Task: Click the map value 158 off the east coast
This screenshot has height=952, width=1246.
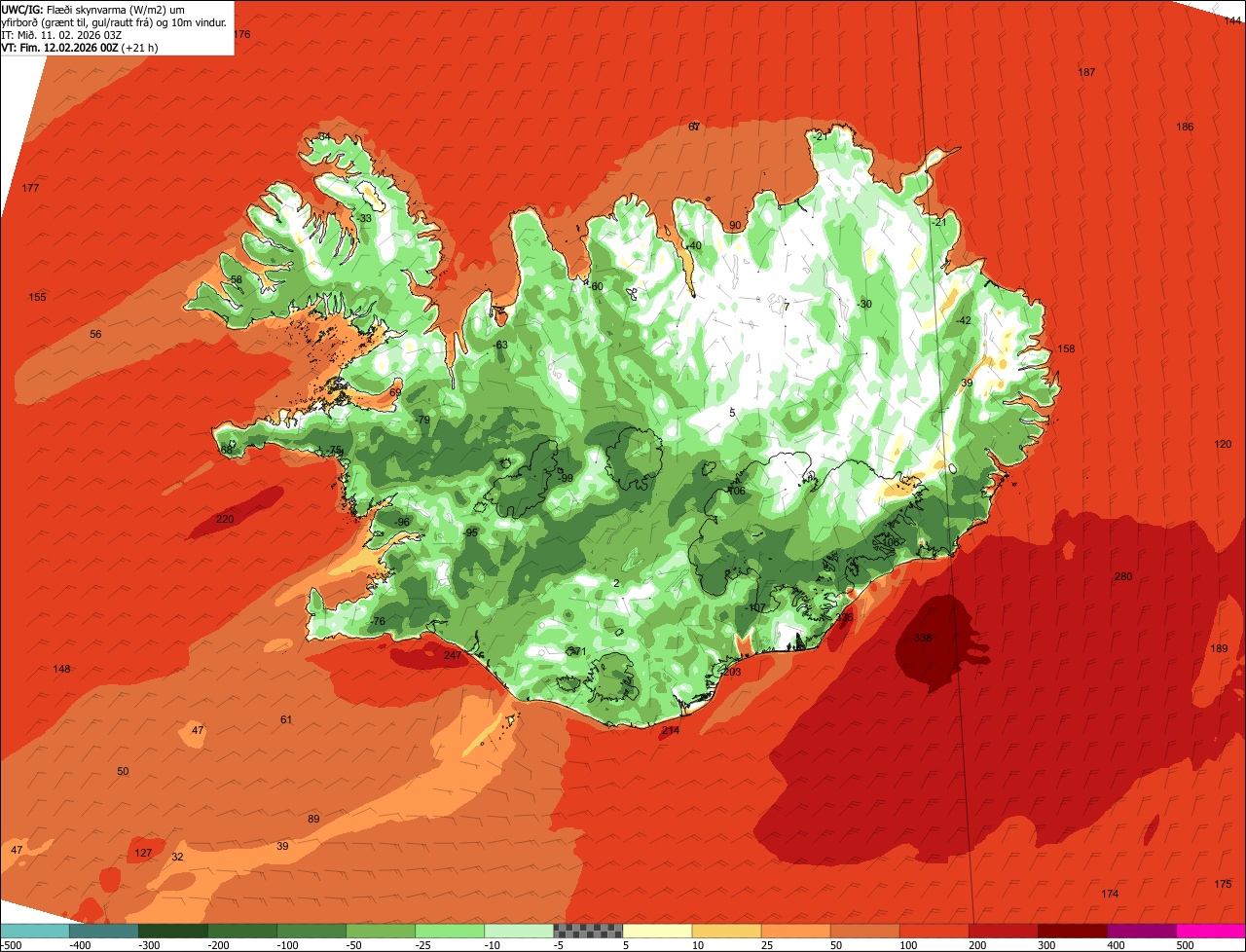Action: click(x=1067, y=348)
